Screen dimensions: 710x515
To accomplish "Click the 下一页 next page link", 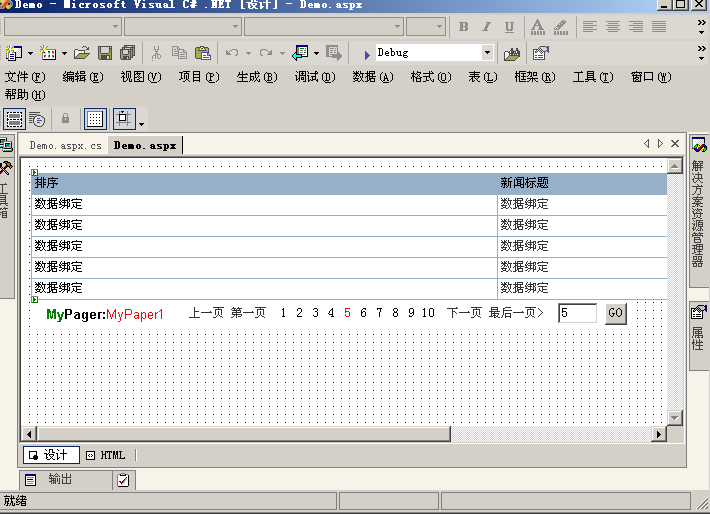I will pos(464,313).
